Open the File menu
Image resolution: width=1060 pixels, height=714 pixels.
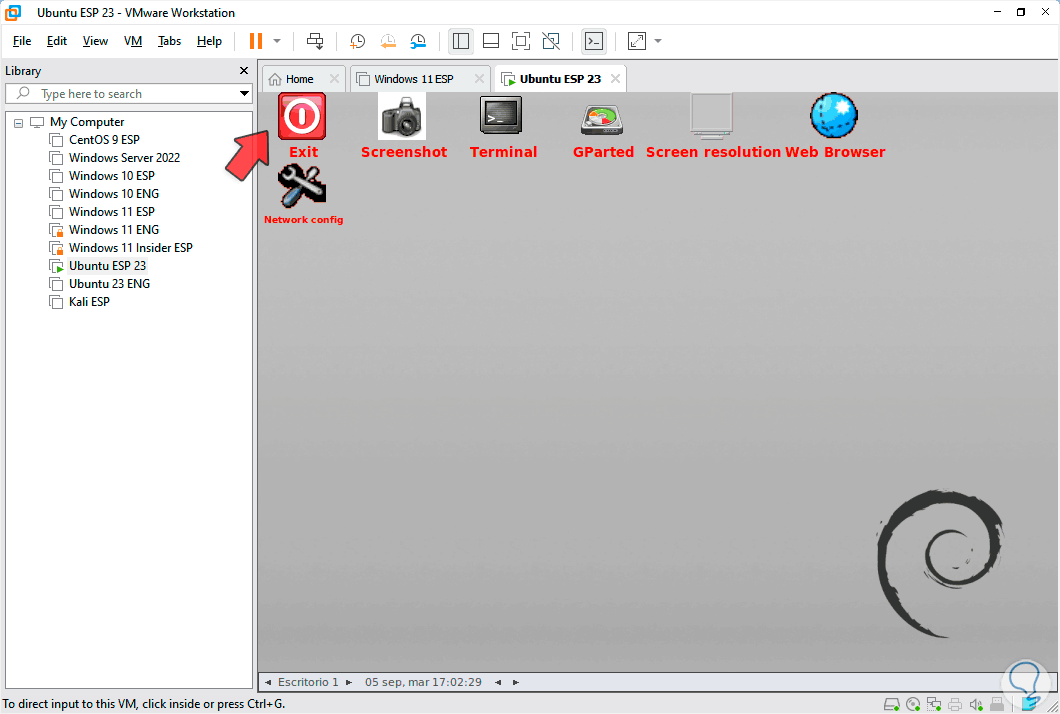pyautogui.click(x=22, y=41)
